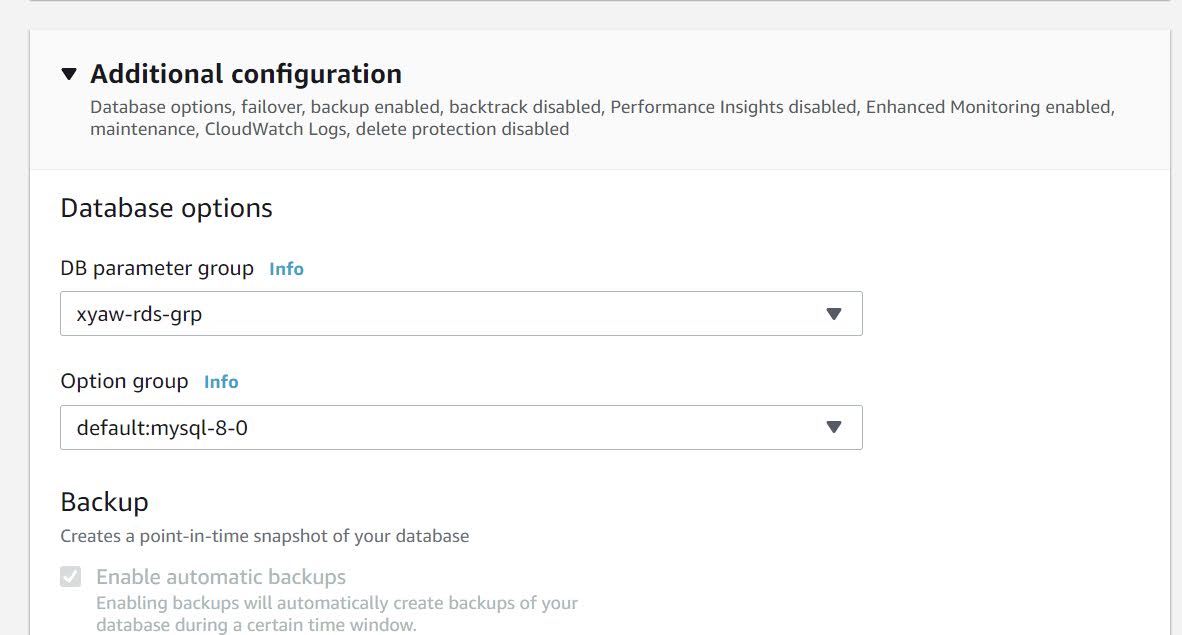Click the Additional configuration heading
Screen dimensions: 1182x635
(x=246, y=74)
